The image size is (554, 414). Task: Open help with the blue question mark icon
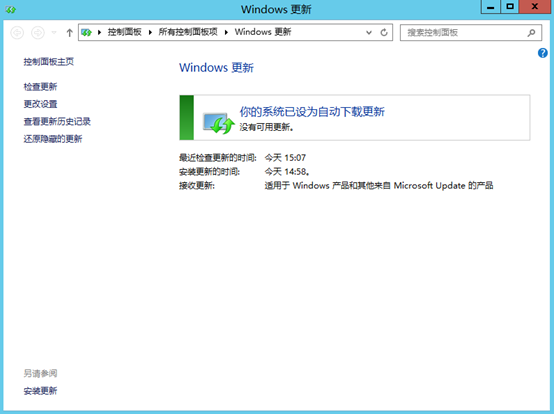click(x=543, y=53)
